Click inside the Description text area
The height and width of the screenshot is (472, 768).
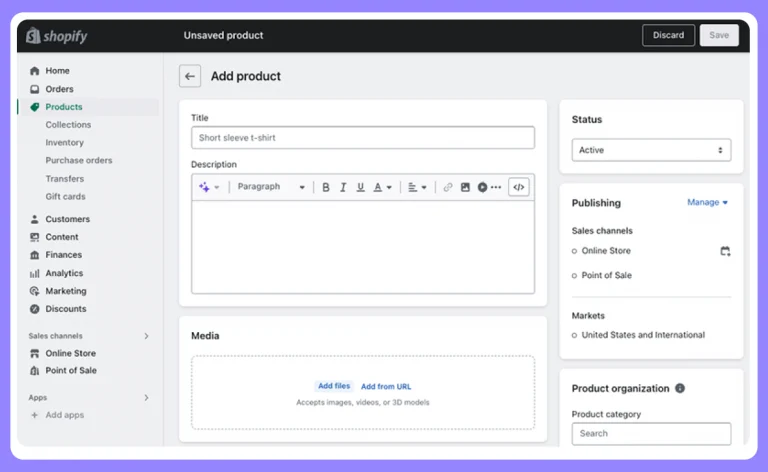363,247
